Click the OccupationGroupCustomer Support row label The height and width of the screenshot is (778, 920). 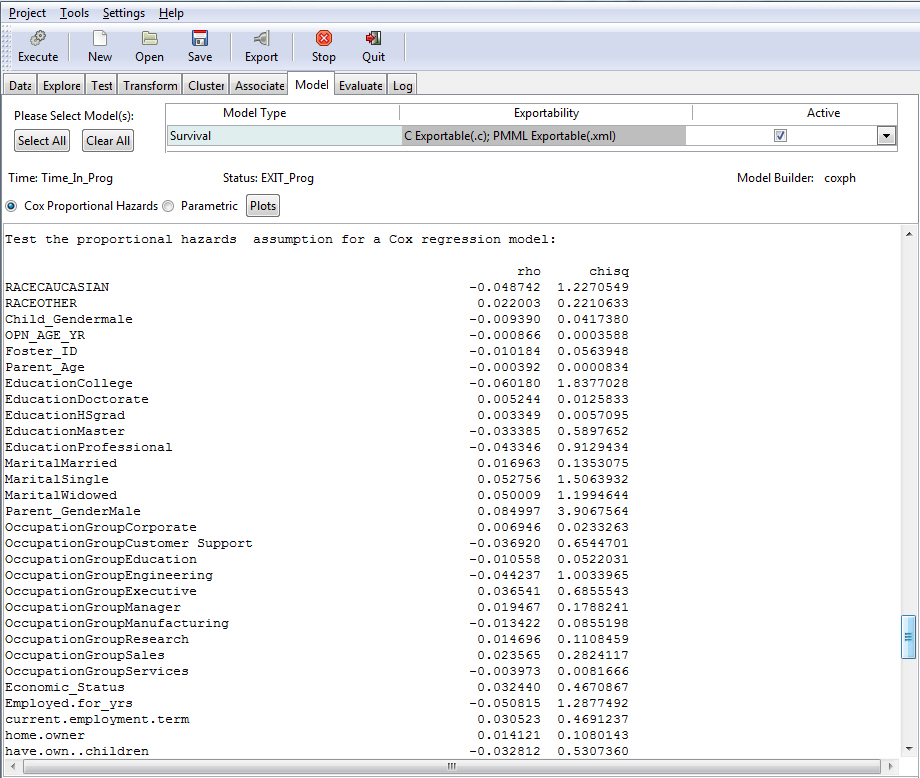point(128,544)
